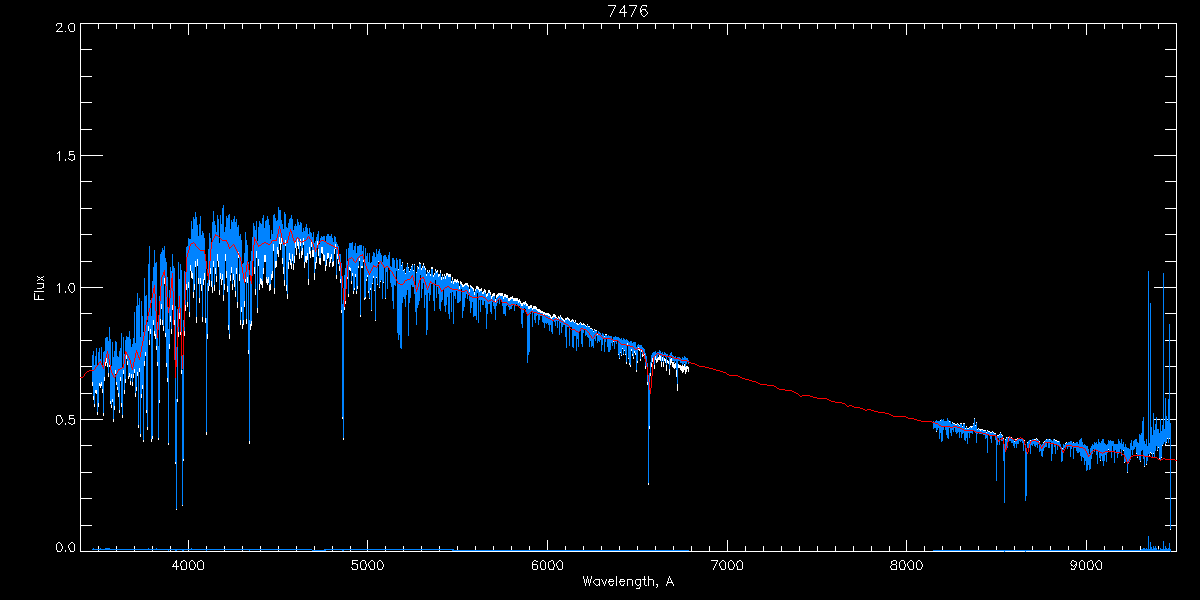This screenshot has height=600, width=1200.
Task: Click the red model line at 7500 Å gap
Action: tap(817, 396)
